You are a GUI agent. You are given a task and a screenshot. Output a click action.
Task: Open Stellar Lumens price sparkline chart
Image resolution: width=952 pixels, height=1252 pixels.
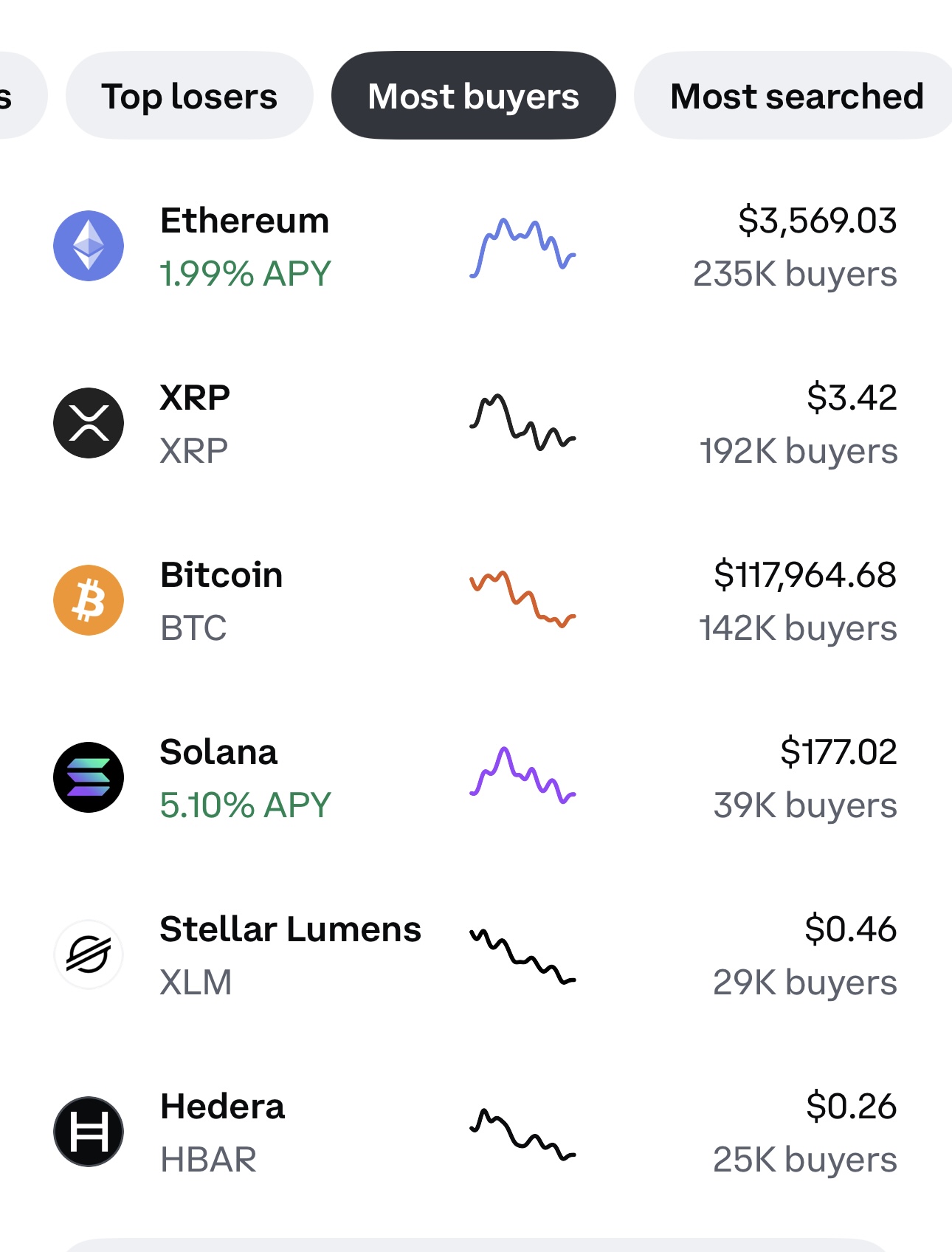pos(522,957)
